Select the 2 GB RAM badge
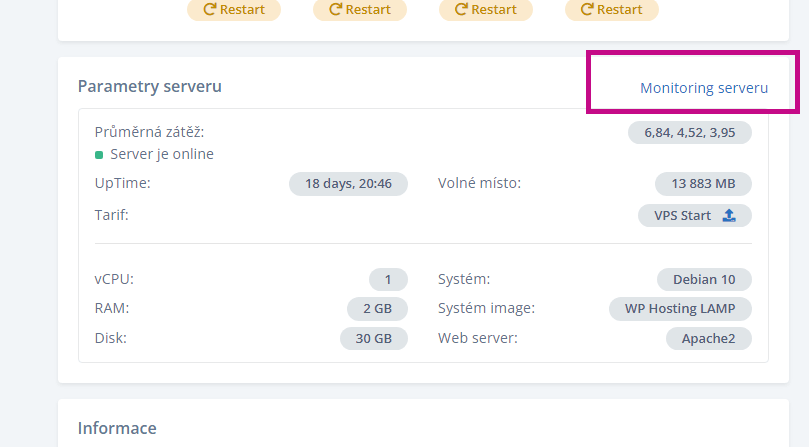 coord(377,309)
